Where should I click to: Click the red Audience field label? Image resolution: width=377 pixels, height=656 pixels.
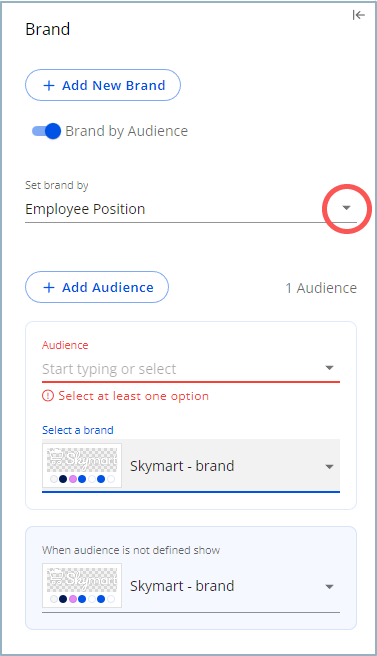pyautogui.click(x=65, y=345)
